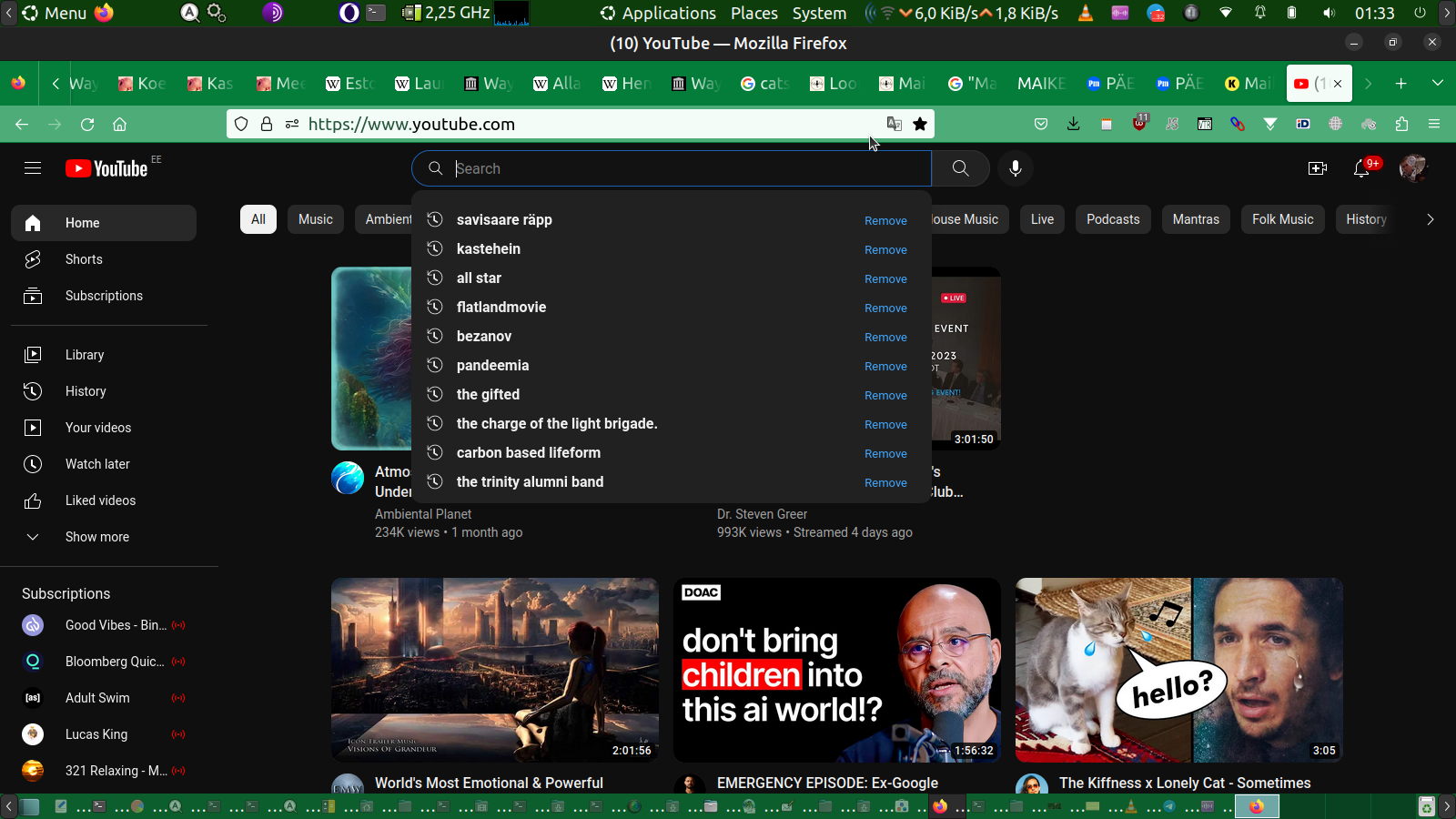The image size is (1456, 819).
Task: Expand Show more in sidebar
Action: click(x=104, y=537)
